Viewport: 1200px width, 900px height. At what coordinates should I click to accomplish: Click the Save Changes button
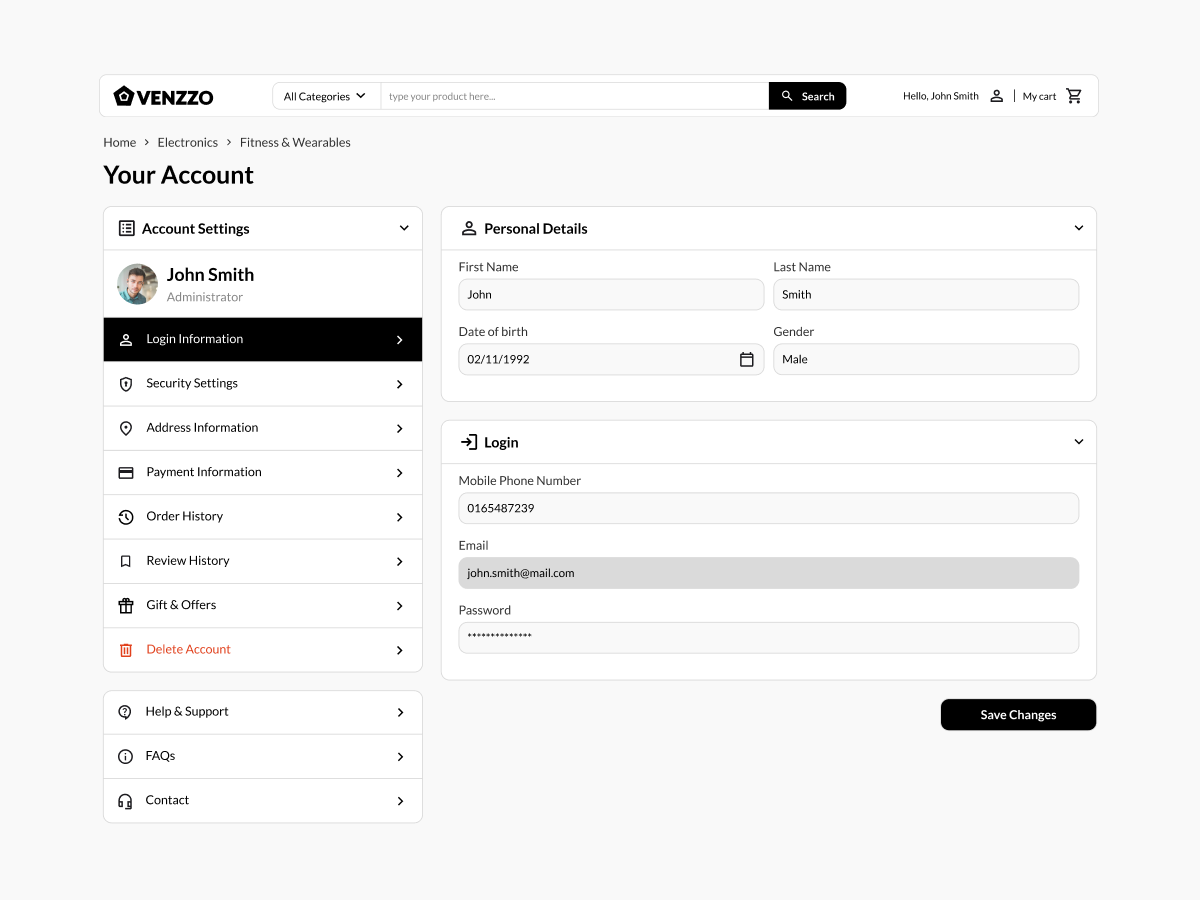click(1018, 715)
